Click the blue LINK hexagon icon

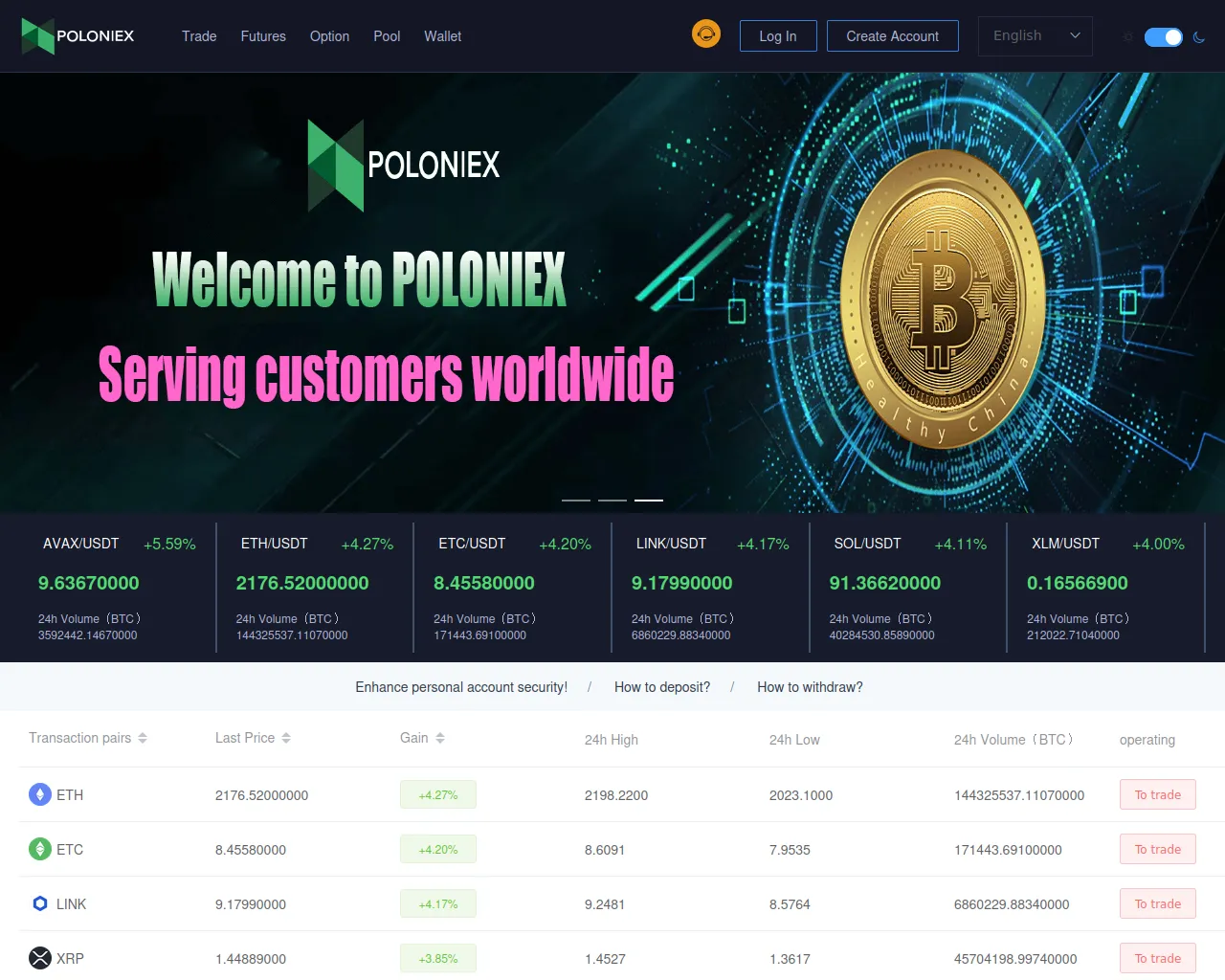(x=40, y=903)
